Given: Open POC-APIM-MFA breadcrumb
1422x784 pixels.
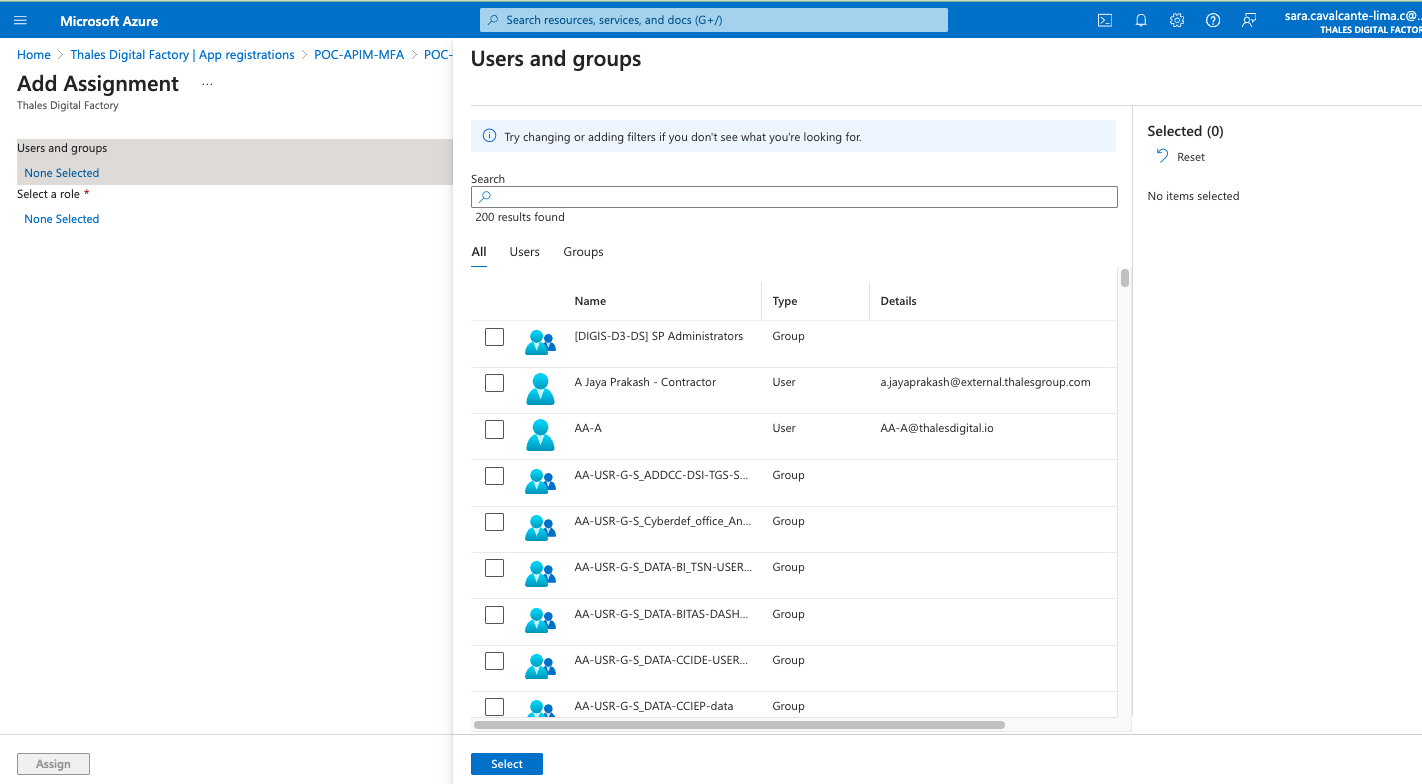Looking at the screenshot, I should [x=359, y=55].
